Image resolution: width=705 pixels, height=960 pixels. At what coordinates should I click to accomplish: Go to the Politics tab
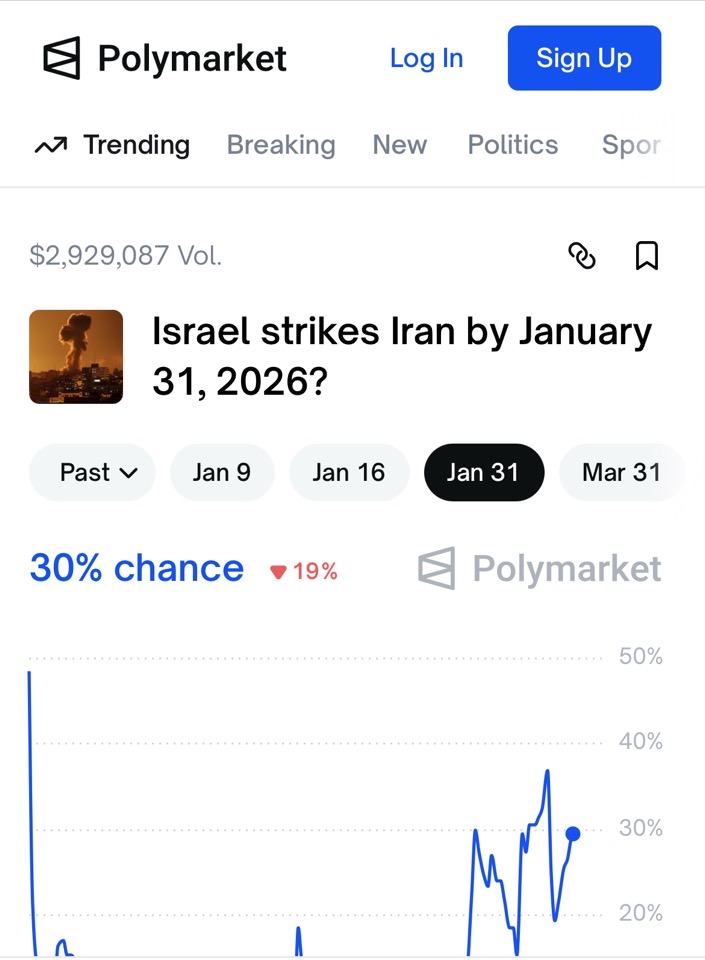click(513, 145)
